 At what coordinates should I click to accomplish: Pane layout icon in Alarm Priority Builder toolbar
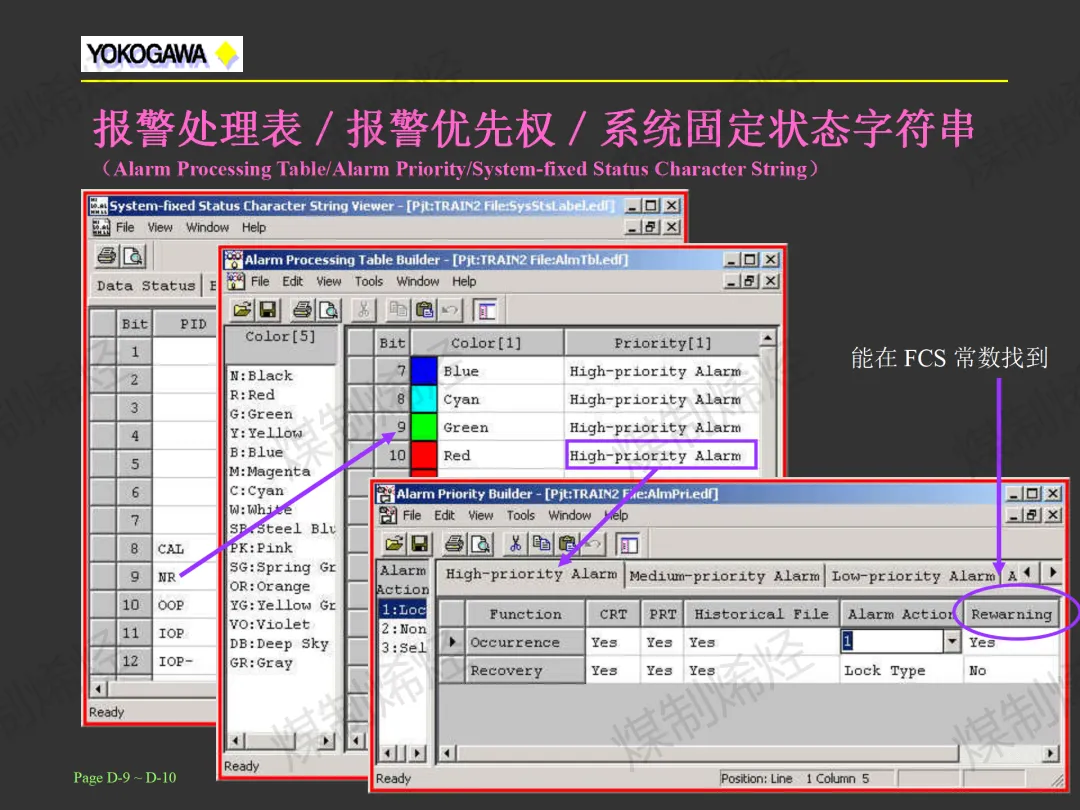pos(628,545)
